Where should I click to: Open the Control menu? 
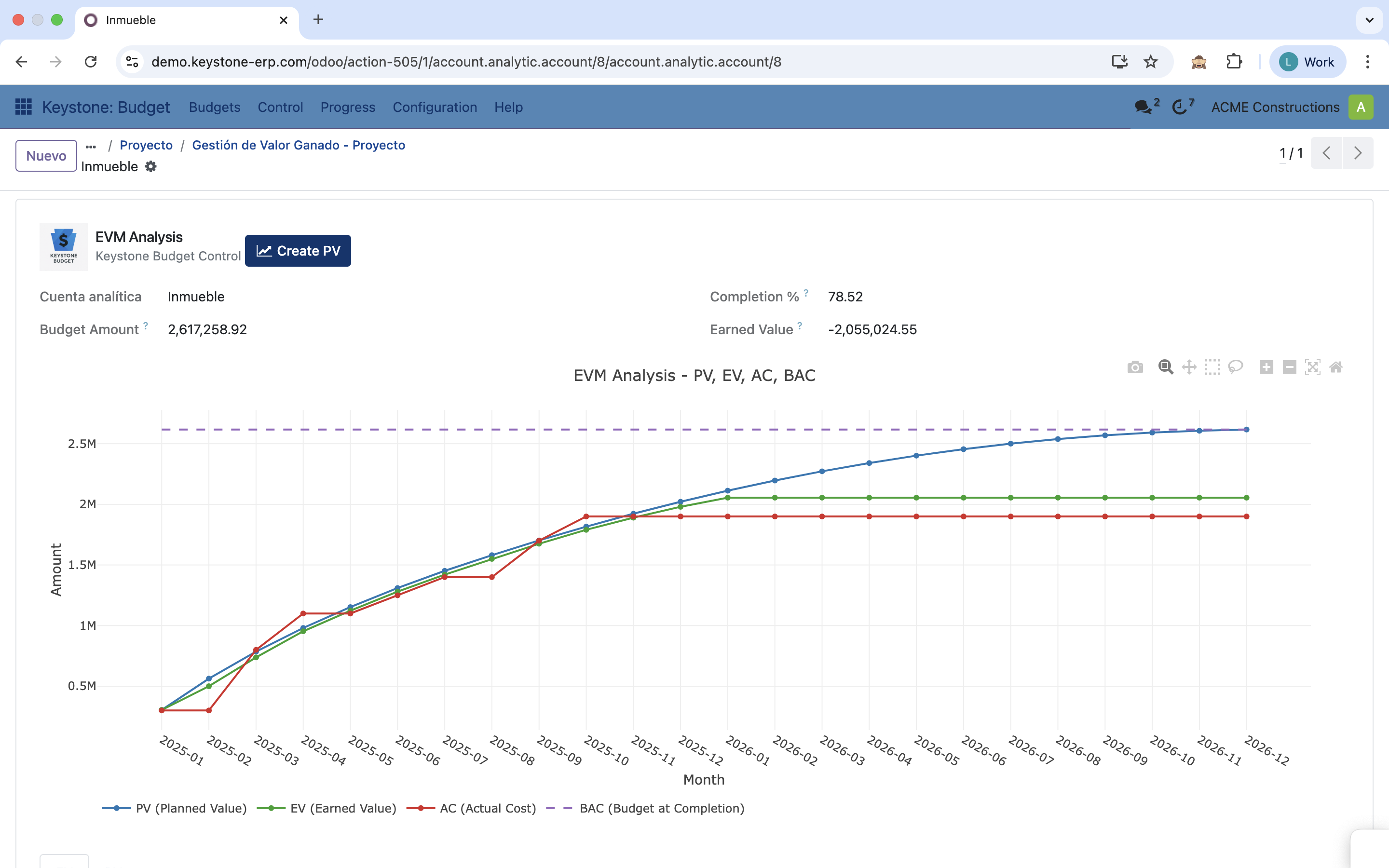coord(280,108)
